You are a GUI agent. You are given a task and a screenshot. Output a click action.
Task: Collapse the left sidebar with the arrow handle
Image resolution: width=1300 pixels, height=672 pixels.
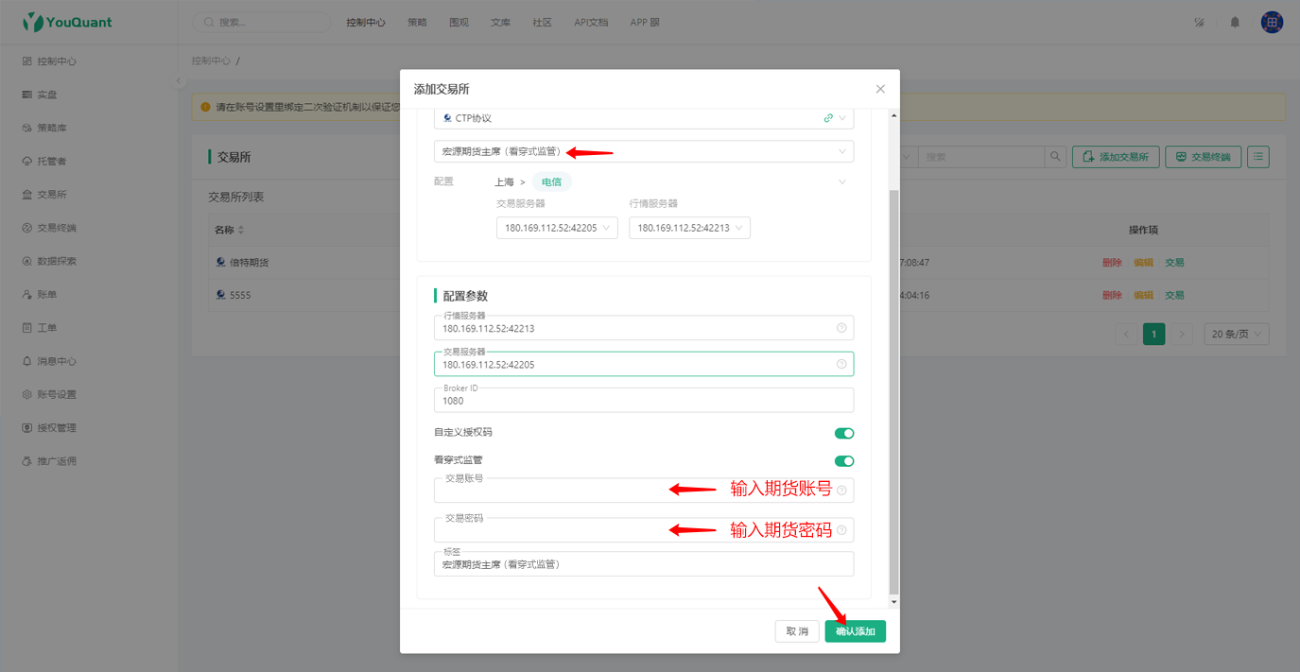click(x=179, y=81)
